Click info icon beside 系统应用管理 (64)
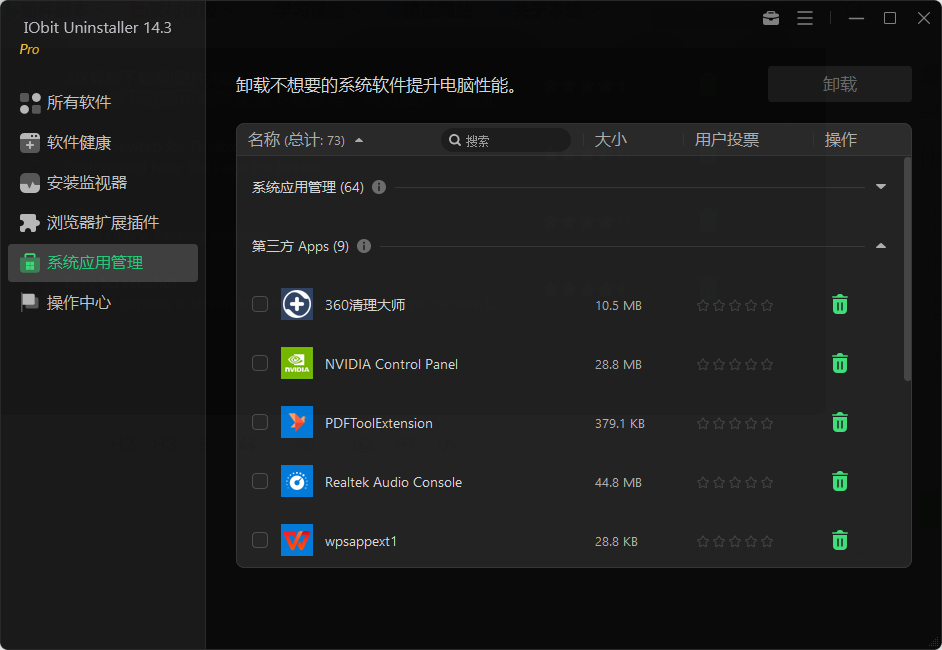The width and height of the screenshot is (942, 650). tap(379, 187)
